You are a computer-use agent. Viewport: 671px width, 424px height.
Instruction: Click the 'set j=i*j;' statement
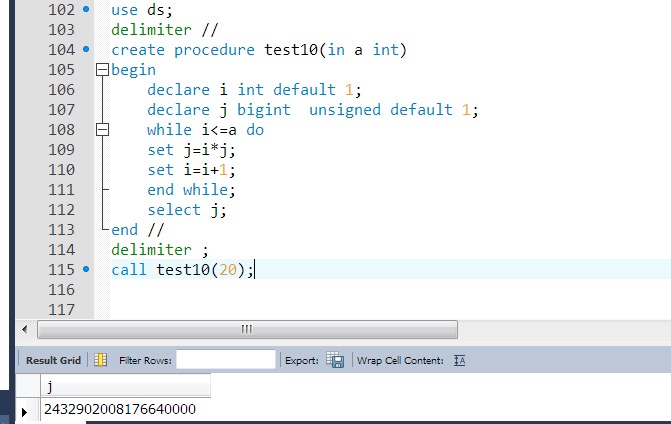(x=191, y=150)
